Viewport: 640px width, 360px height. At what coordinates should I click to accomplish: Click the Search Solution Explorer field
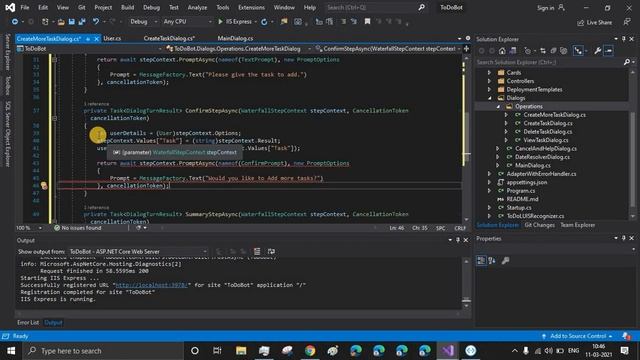pos(548,62)
